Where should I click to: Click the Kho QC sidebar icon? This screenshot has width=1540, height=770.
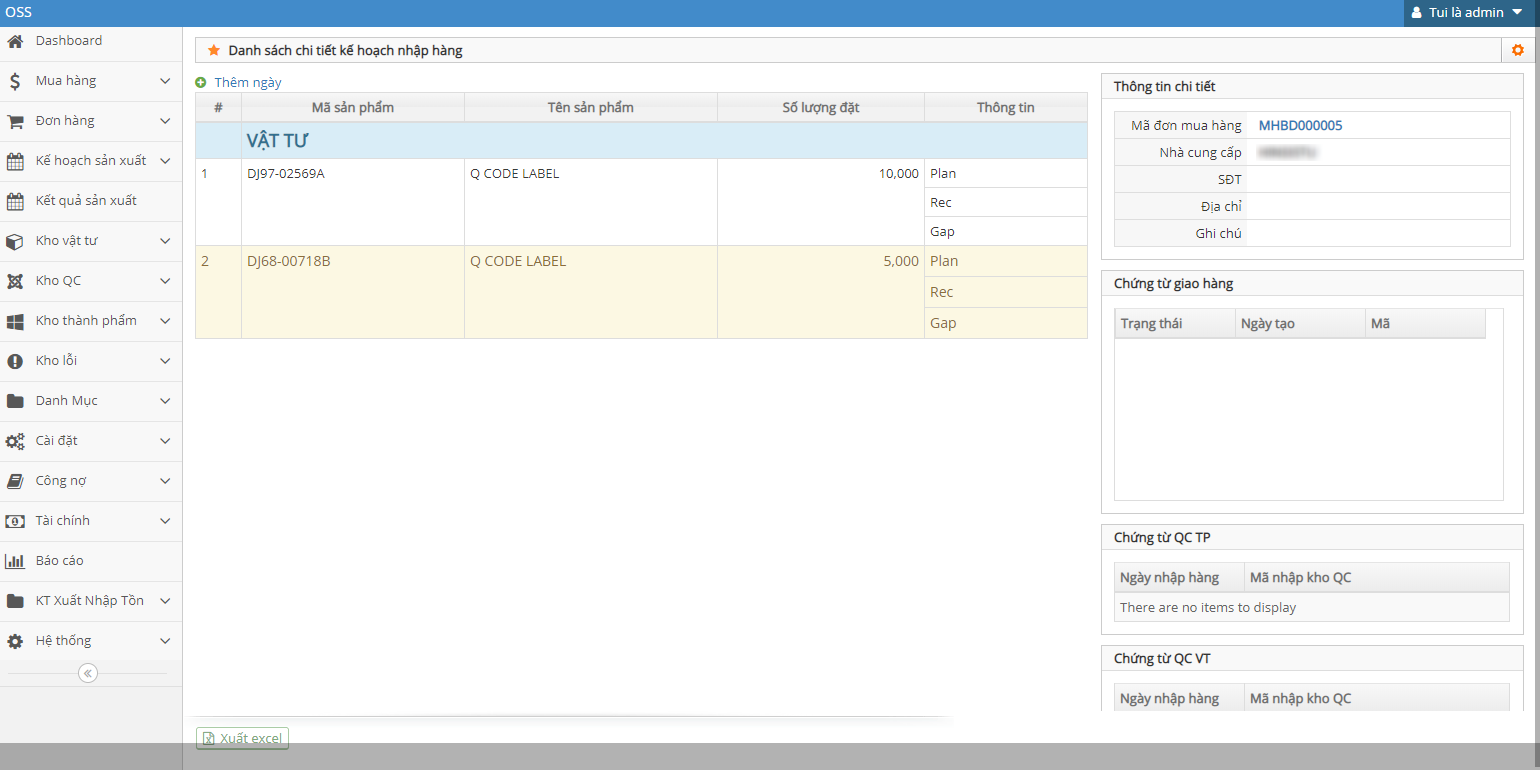[15, 281]
